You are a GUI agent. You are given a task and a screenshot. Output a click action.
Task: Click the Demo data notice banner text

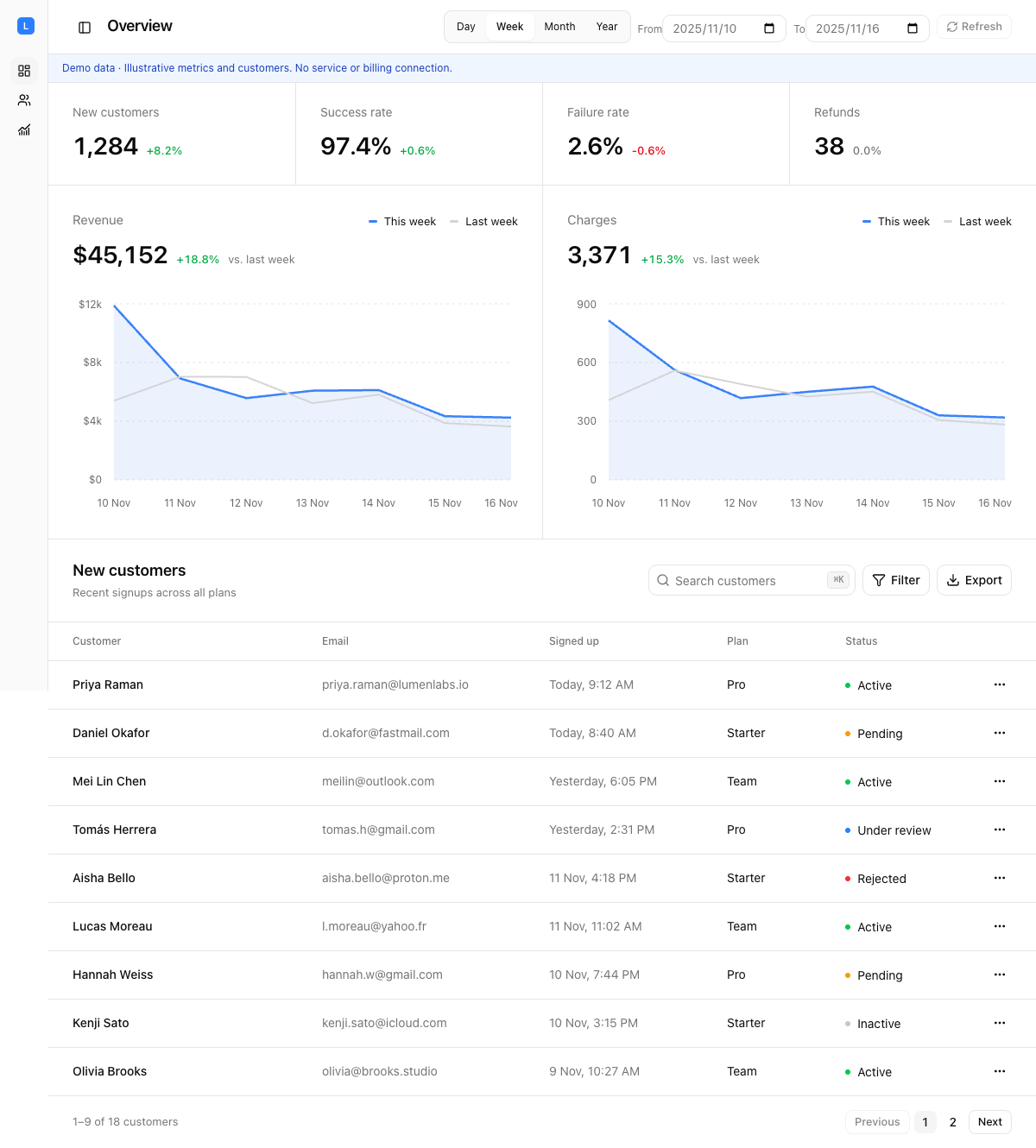[257, 68]
